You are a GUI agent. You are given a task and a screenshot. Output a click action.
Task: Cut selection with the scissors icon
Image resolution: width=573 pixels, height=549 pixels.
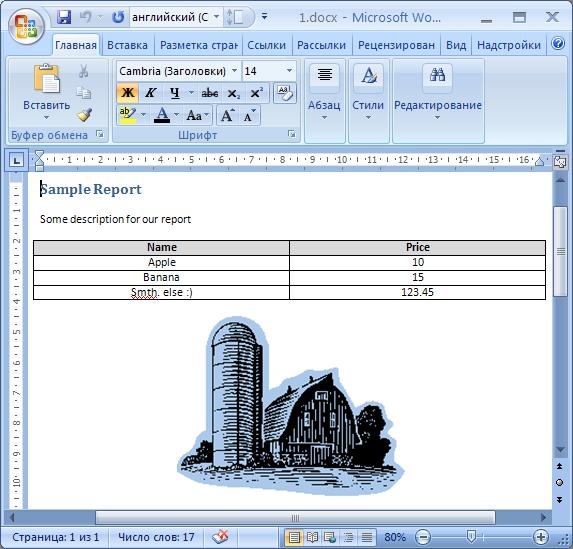click(x=84, y=71)
